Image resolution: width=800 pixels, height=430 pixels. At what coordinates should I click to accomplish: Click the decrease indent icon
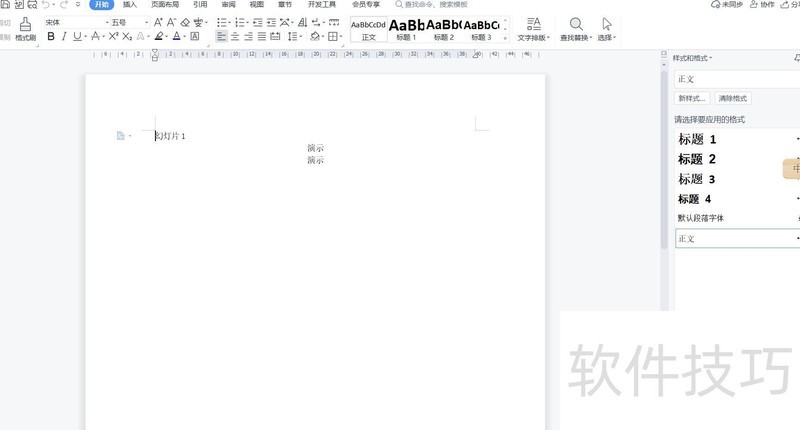pos(258,22)
